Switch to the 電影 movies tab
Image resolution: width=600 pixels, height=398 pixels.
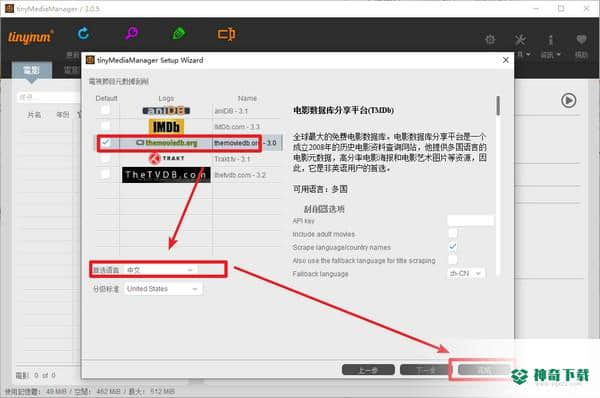click(x=31, y=70)
